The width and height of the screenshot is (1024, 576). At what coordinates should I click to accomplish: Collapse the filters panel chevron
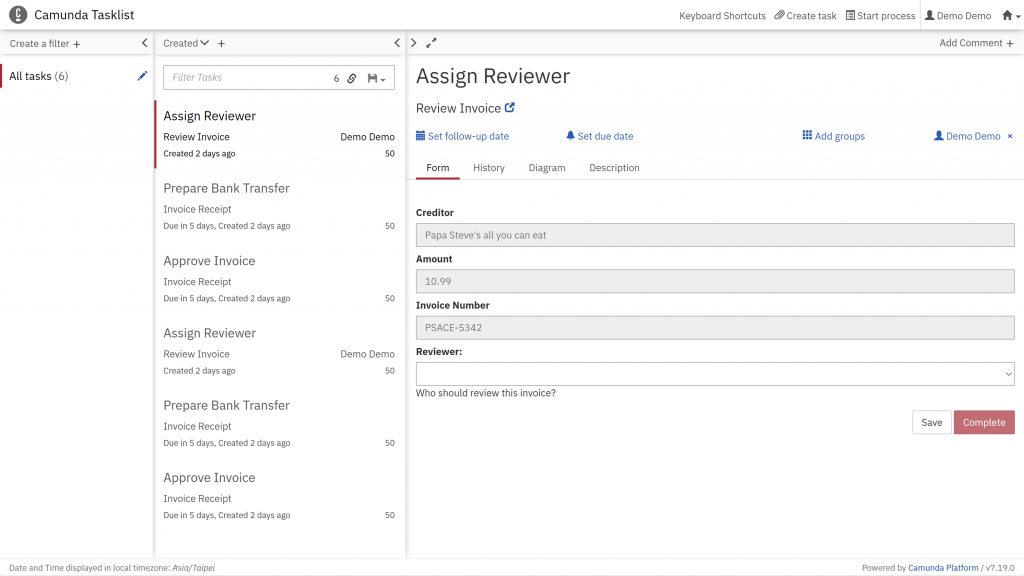click(144, 43)
